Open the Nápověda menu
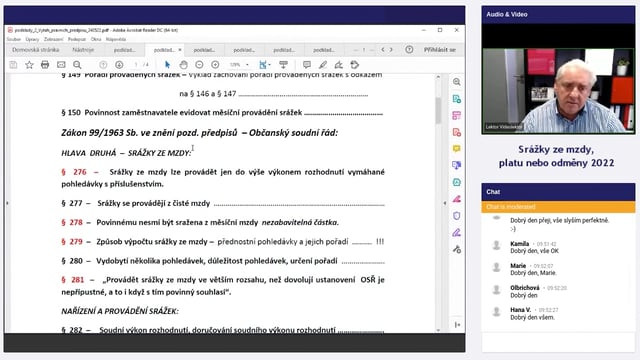This screenshot has height=360, width=640. click(116, 39)
